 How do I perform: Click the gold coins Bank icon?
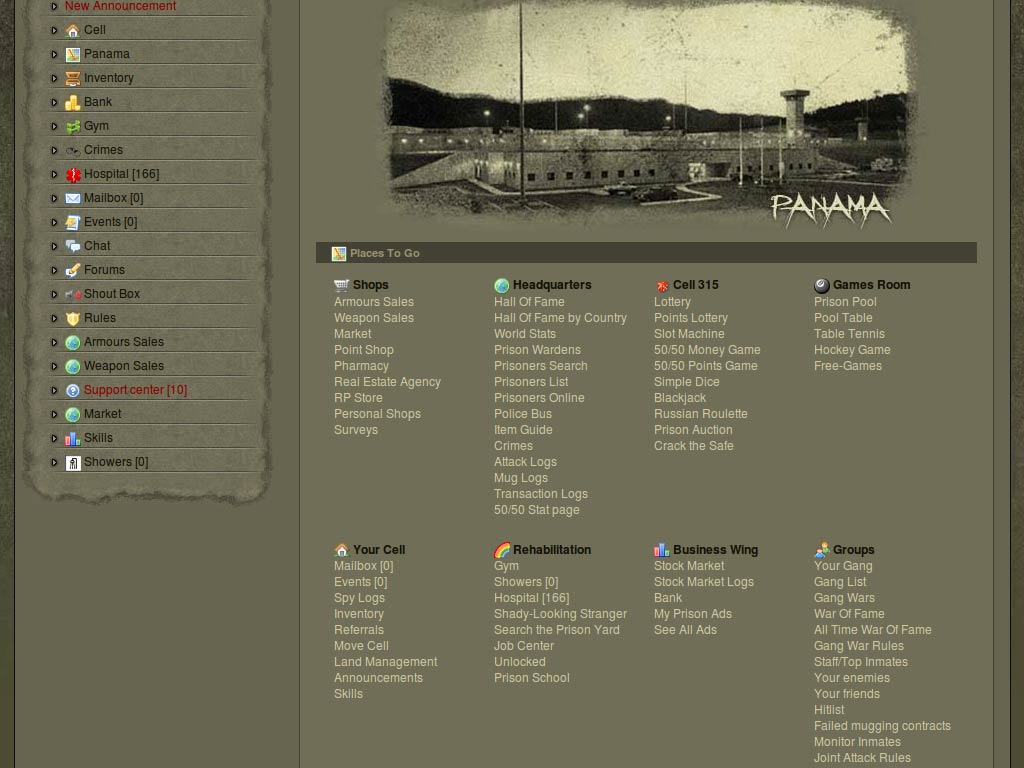coord(72,103)
